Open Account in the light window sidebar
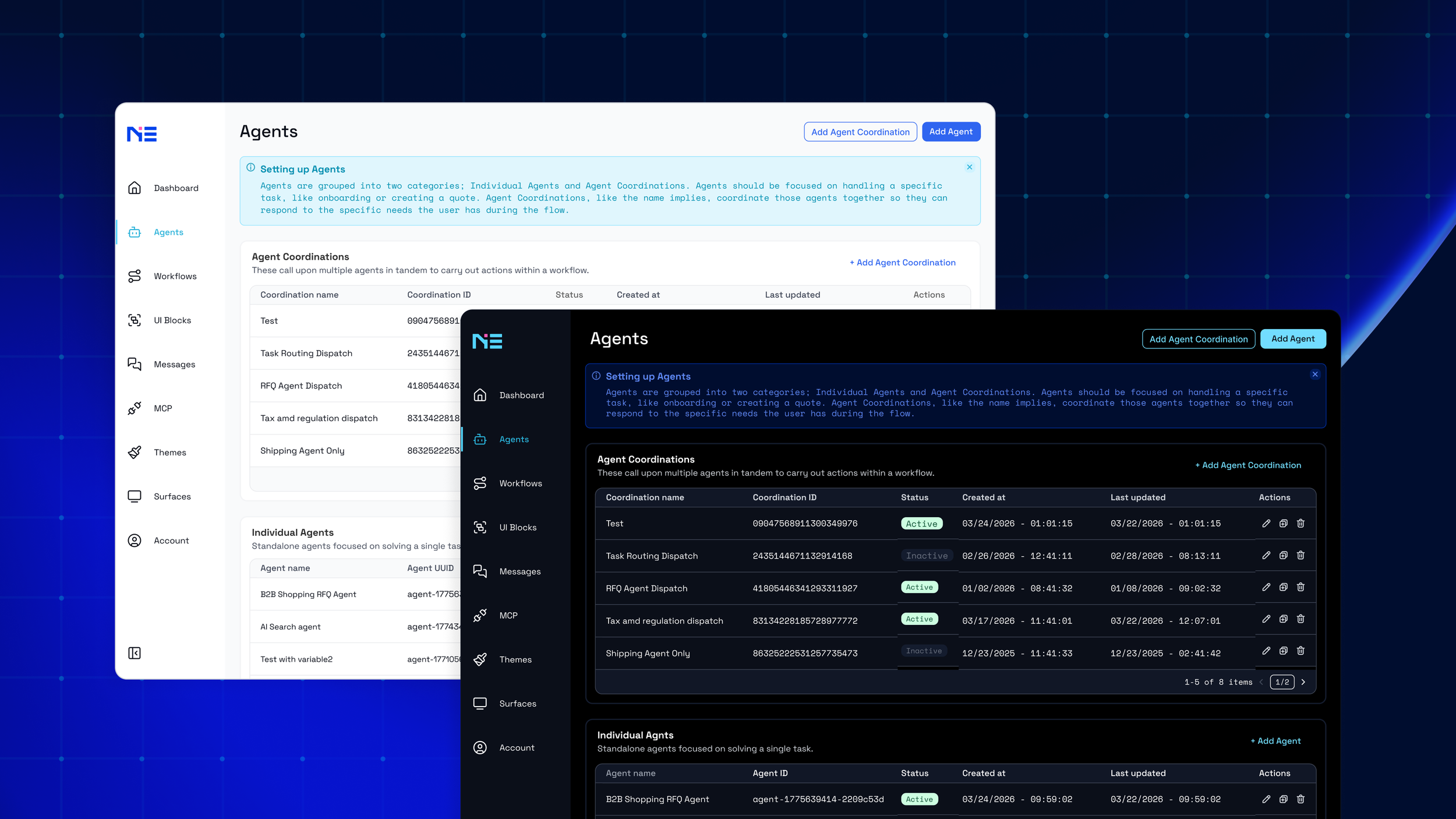Viewport: 1456px width, 819px height. [158, 541]
